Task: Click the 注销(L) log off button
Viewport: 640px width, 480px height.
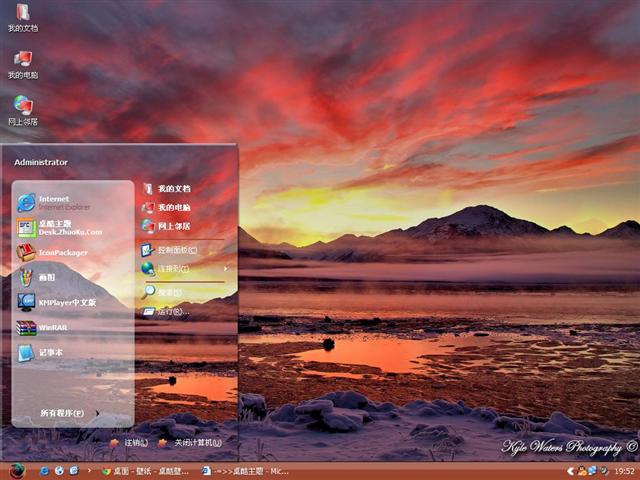Action: pos(129,442)
